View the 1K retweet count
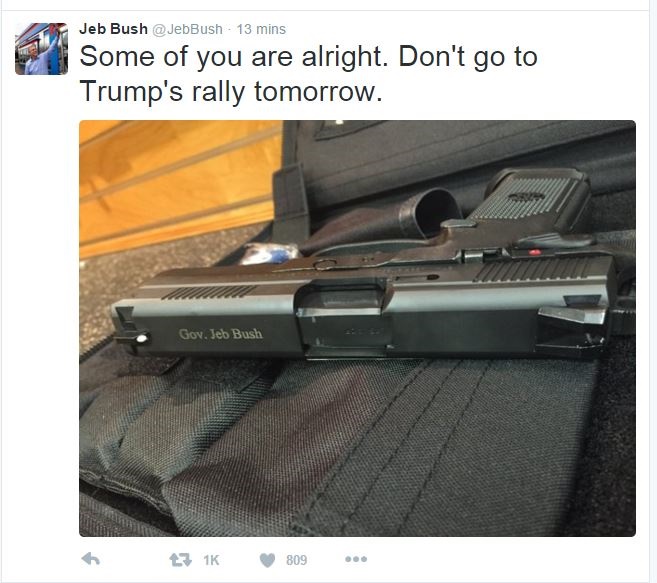This screenshot has width=657, height=583. coord(211,560)
